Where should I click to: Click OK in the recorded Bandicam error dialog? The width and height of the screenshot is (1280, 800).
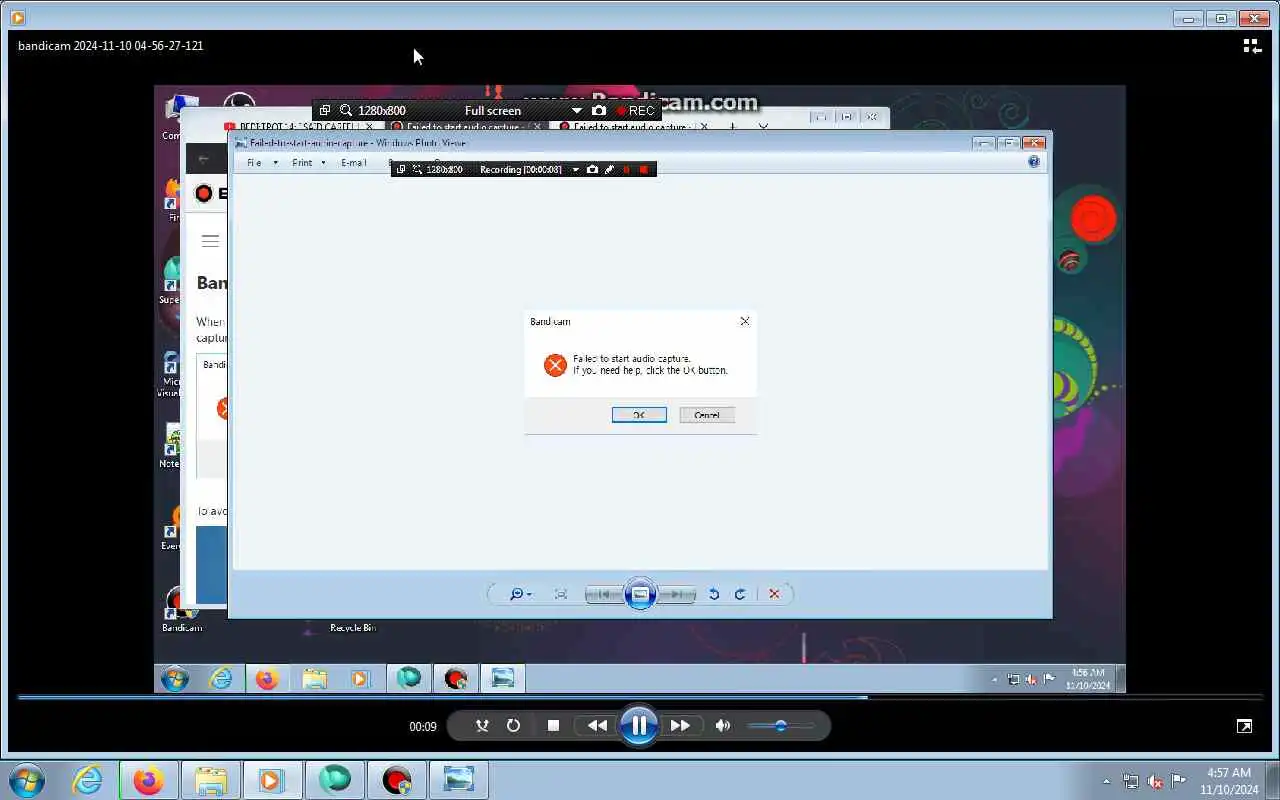(639, 415)
